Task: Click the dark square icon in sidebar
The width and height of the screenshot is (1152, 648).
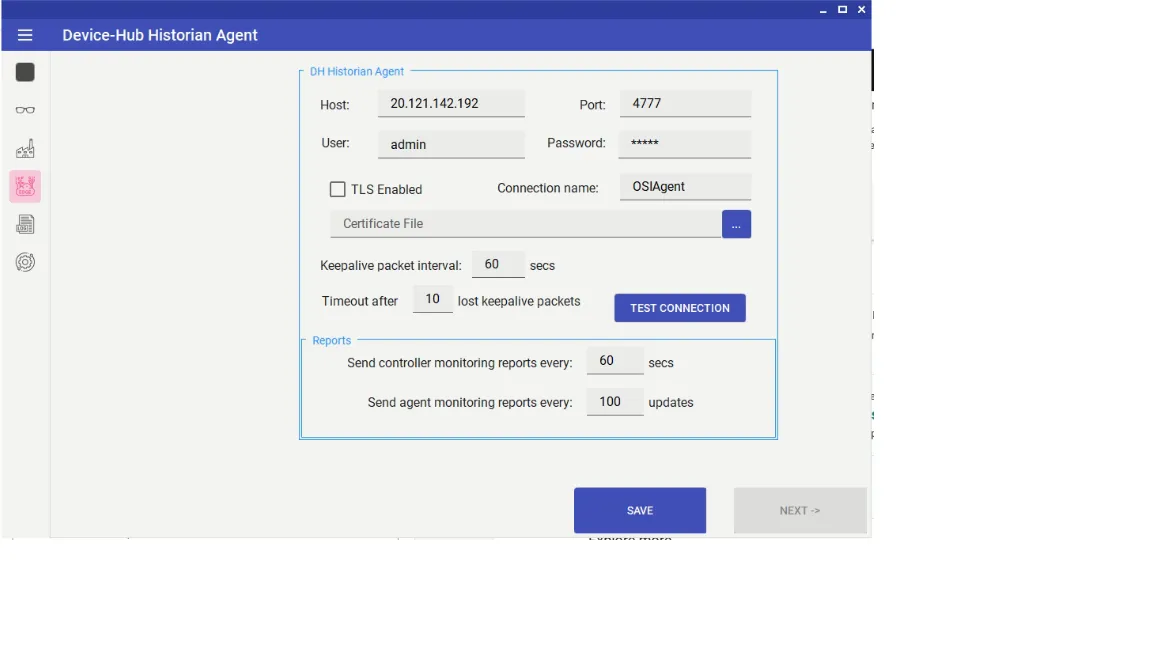Action: click(x=25, y=72)
